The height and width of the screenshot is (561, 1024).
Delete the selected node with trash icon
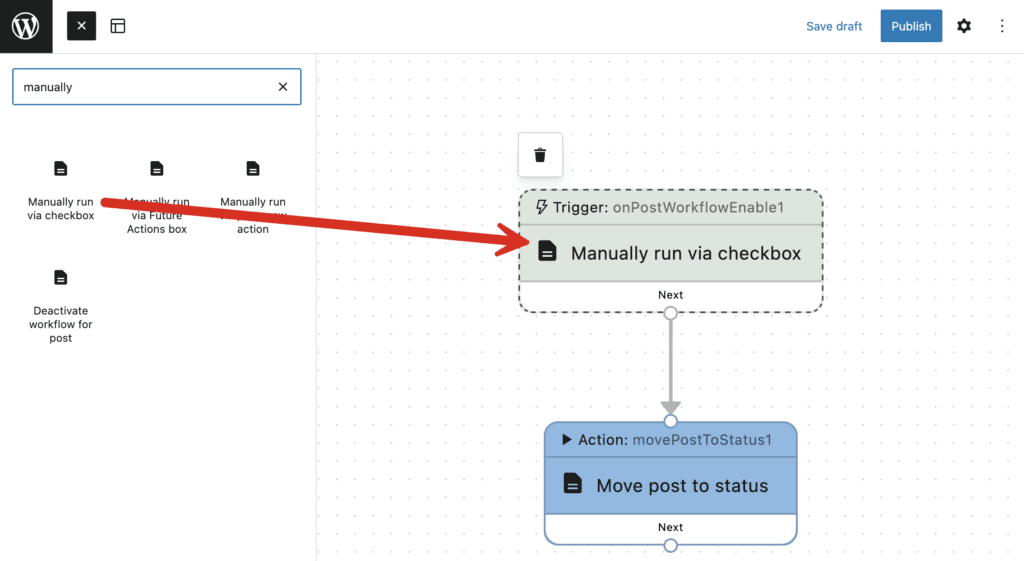click(x=540, y=155)
